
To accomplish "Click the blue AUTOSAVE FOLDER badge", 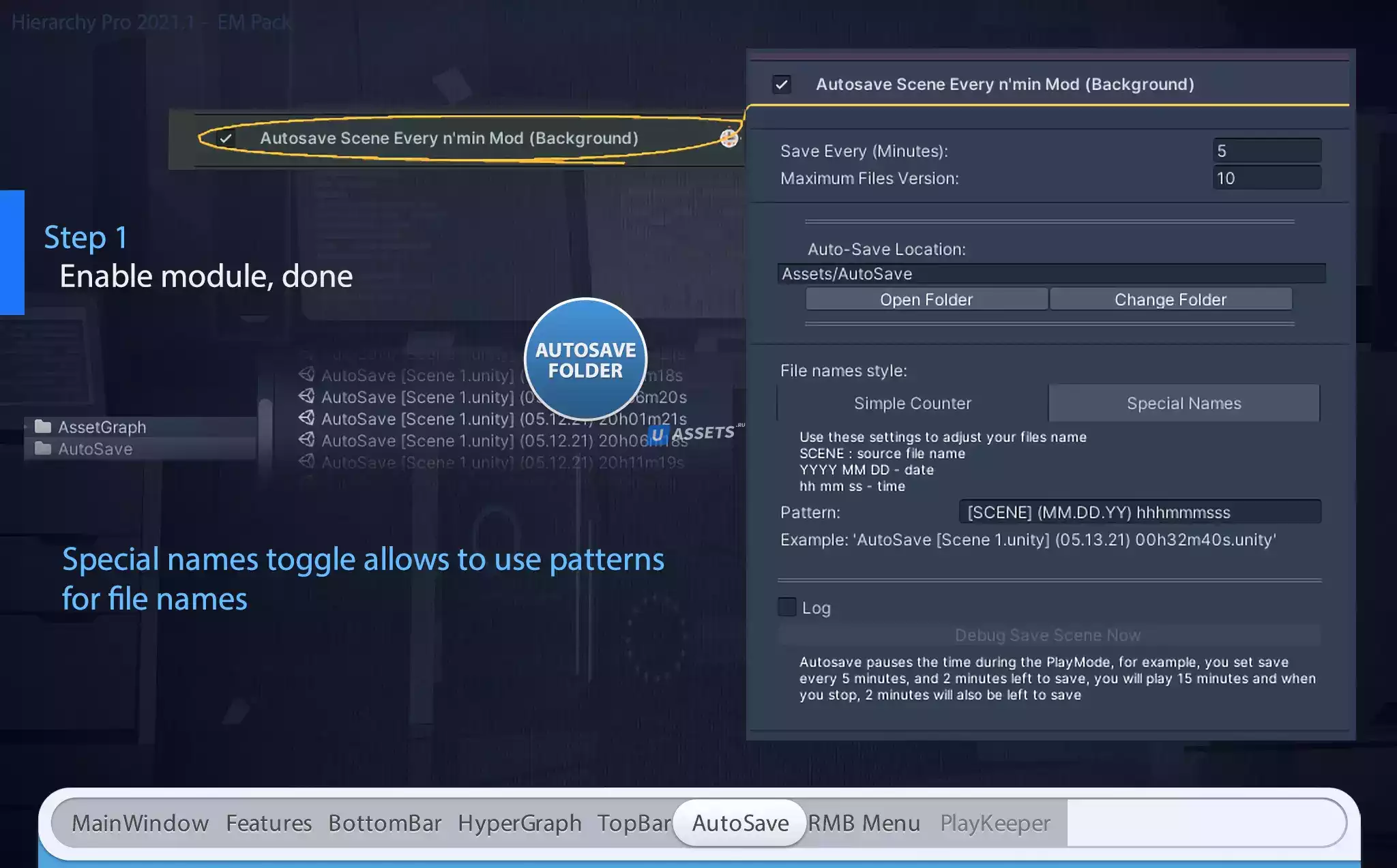I will pyautogui.click(x=585, y=359).
